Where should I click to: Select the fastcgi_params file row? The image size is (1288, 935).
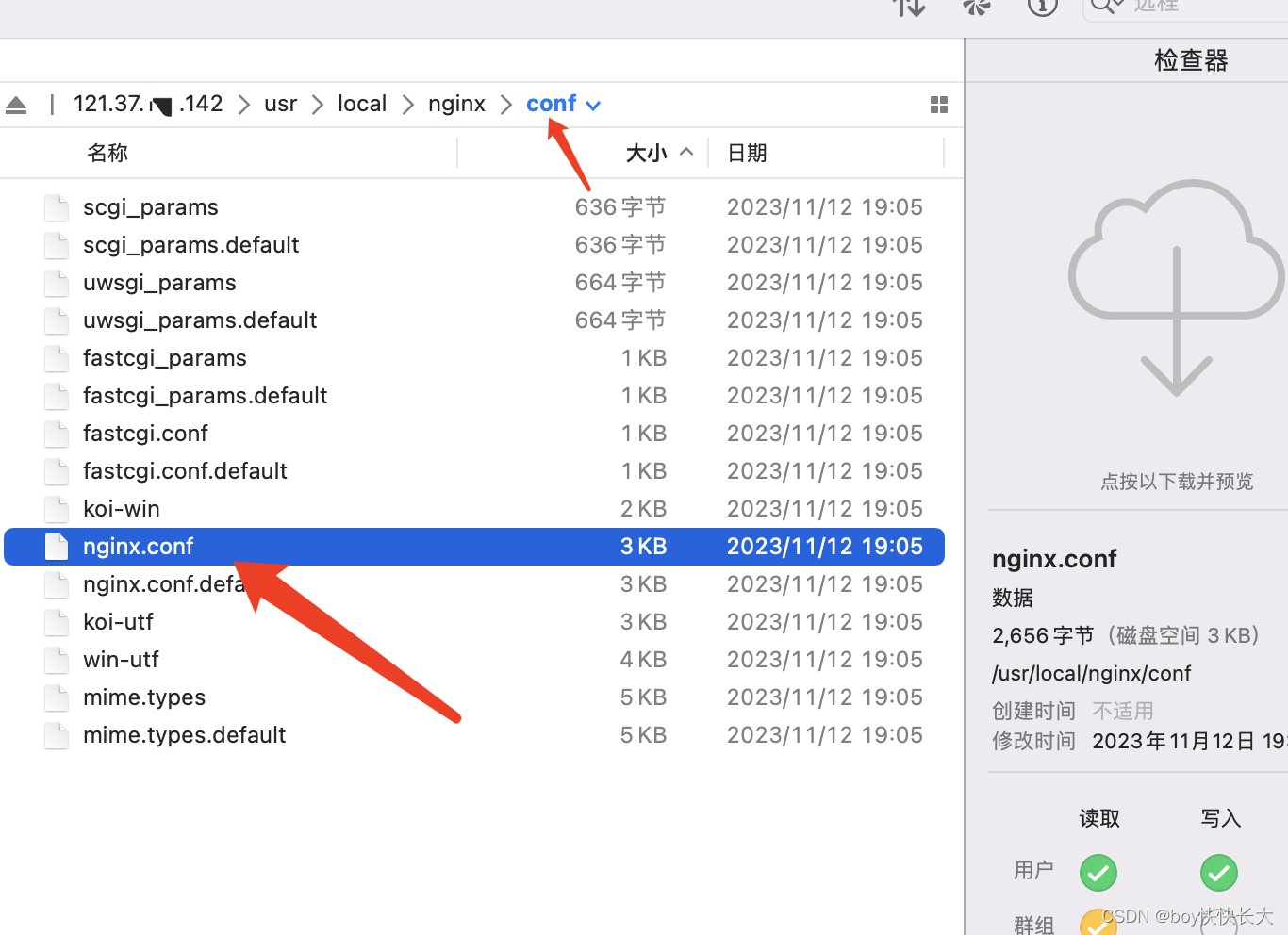pos(474,358)
